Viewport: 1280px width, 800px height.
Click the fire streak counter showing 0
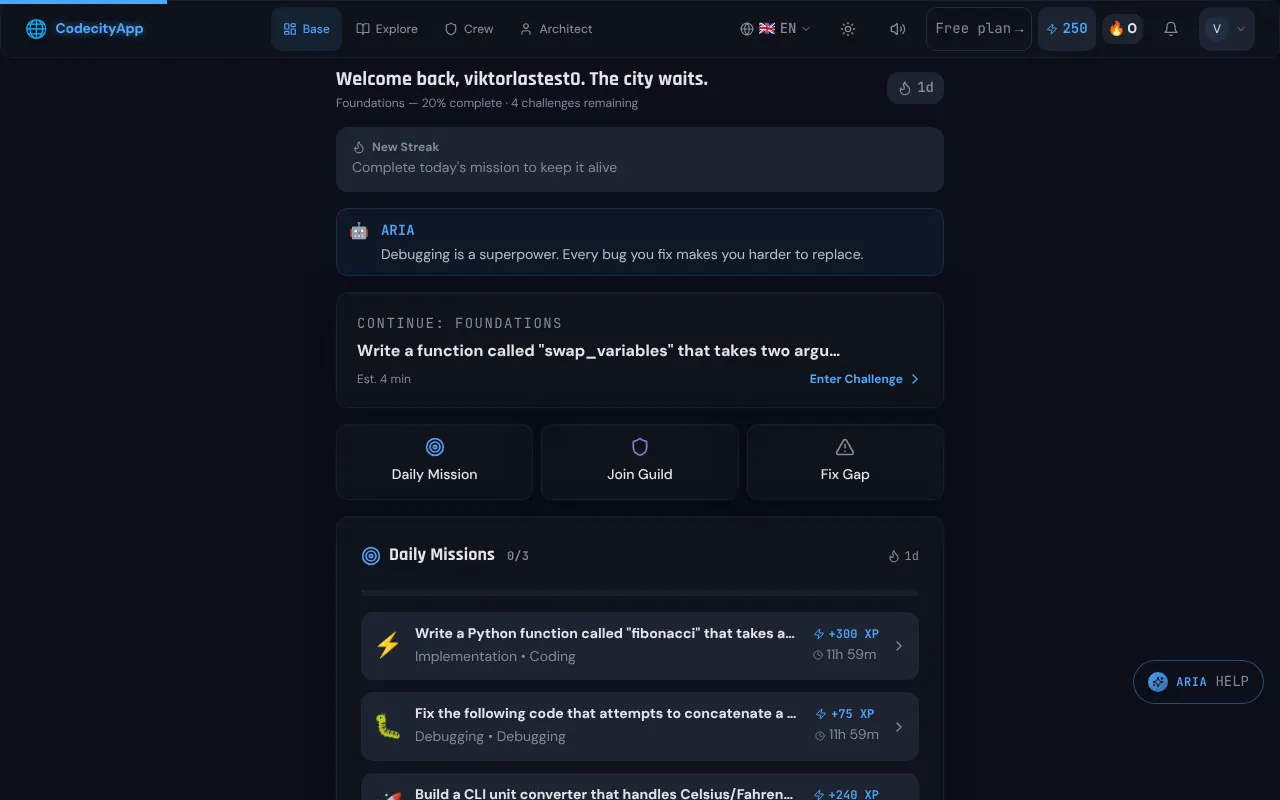point(1123,29)
